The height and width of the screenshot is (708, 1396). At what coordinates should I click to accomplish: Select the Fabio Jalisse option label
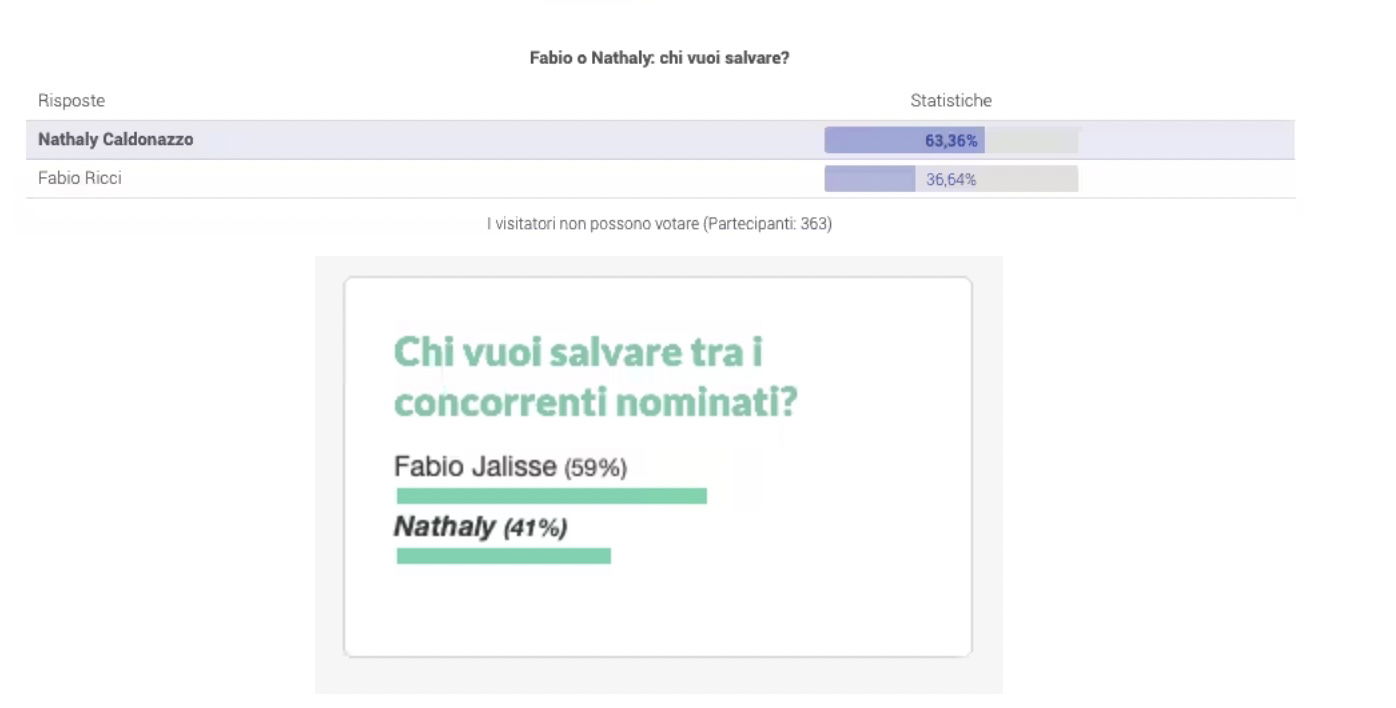475,467
